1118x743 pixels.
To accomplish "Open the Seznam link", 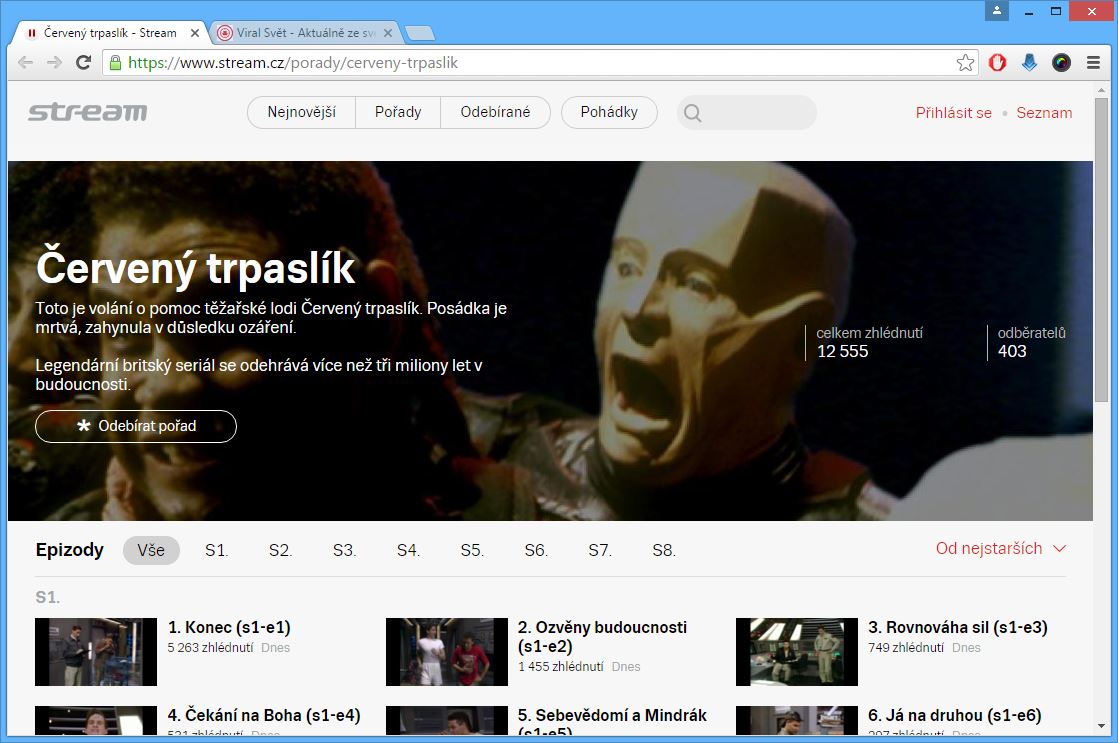I will click(x=1044, y=113).
